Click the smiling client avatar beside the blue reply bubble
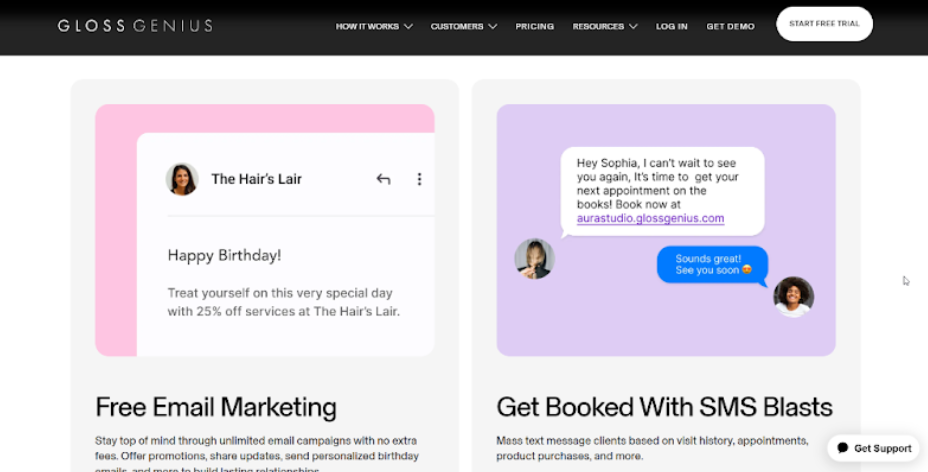Screen dimensions: 928x472 [x=794, y=296]
